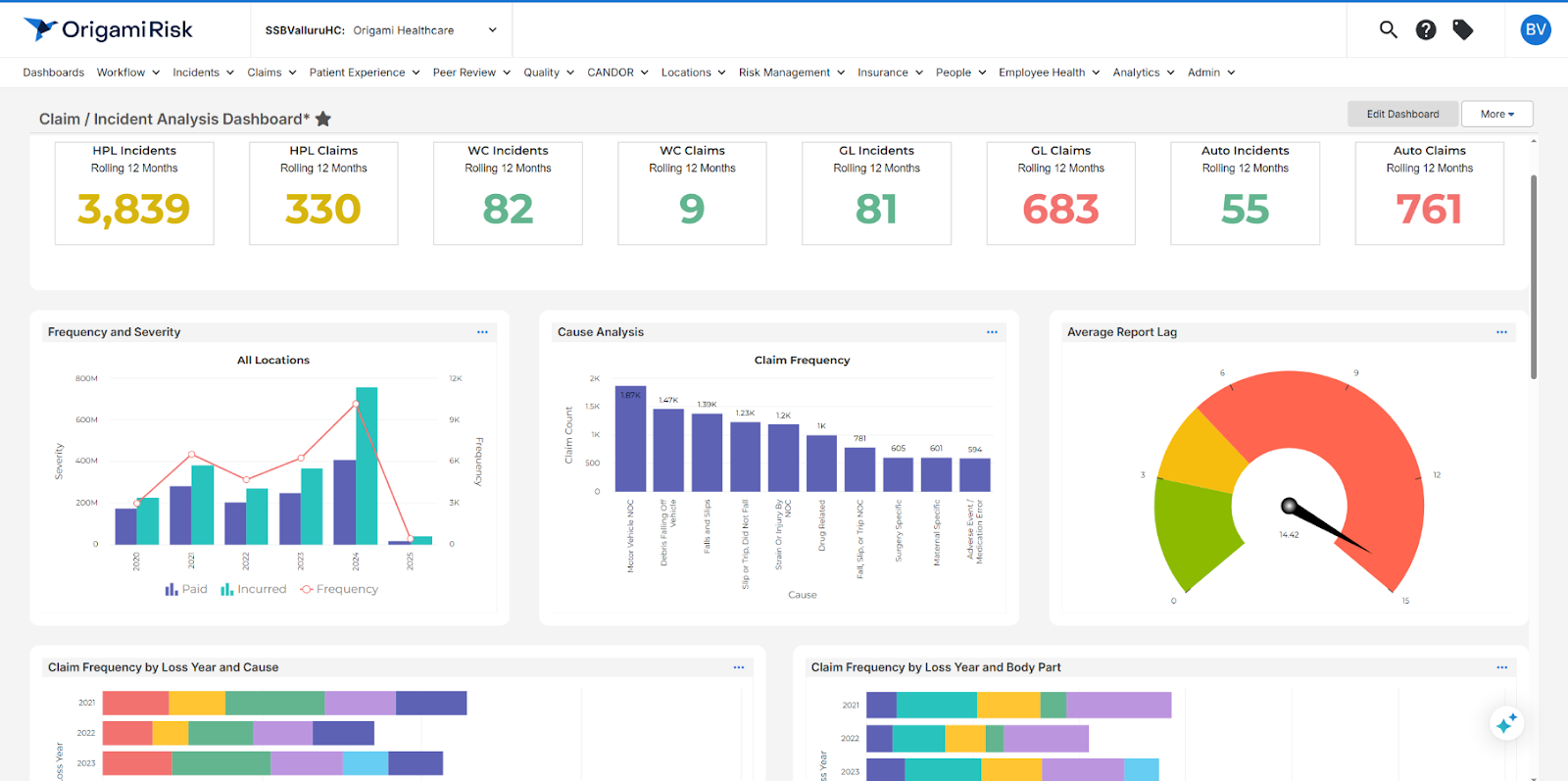
Task: Toggle the favorite star beside dashboard title
Action: [x=323, y=119]
